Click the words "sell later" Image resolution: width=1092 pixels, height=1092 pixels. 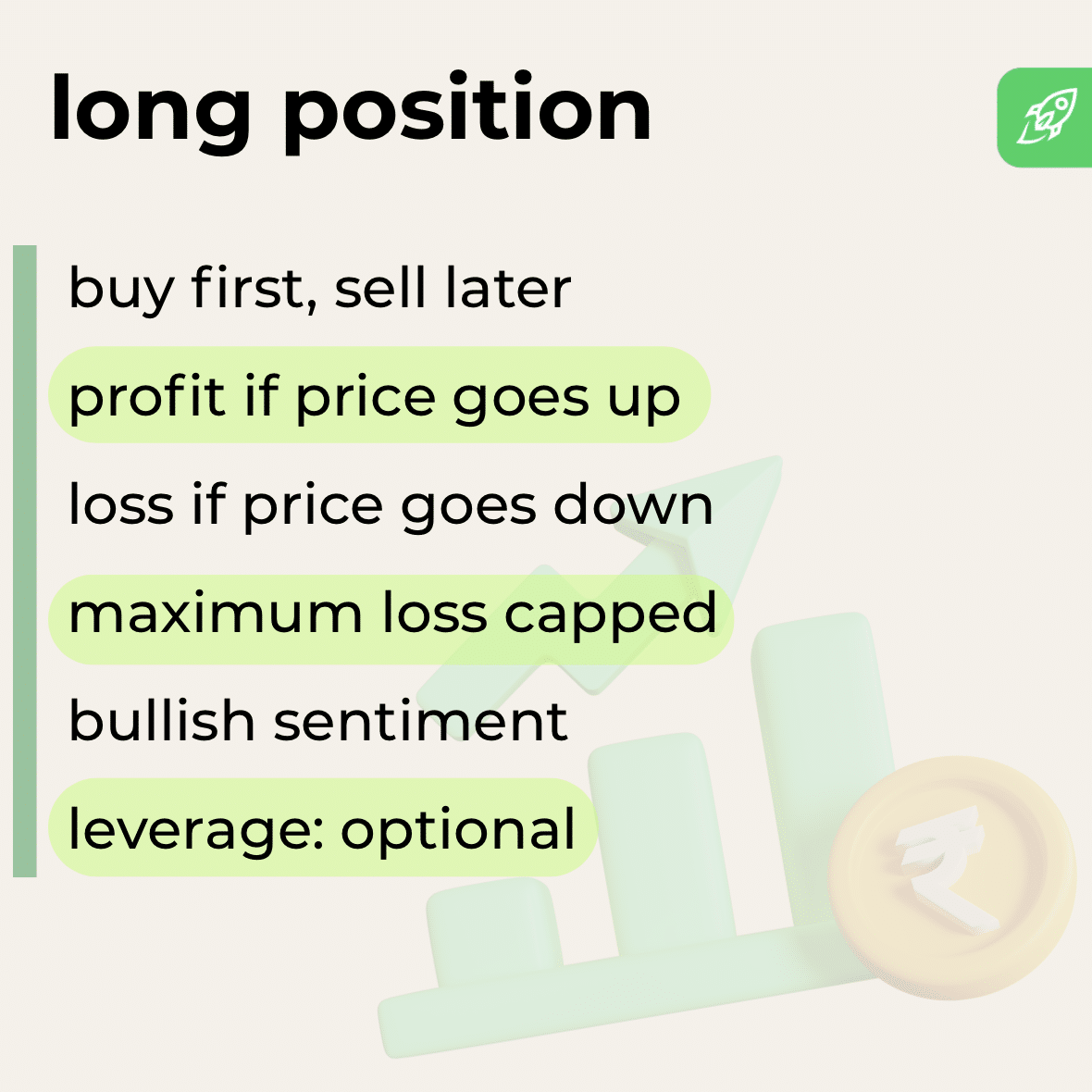point(453,288)
